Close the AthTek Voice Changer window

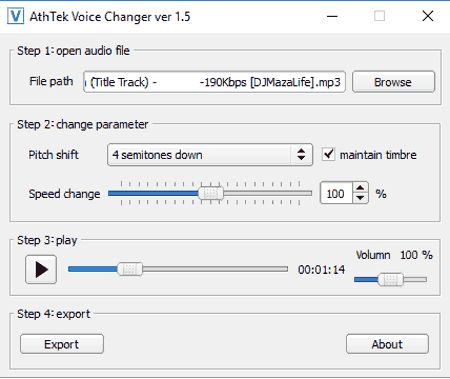click(428, 16)
